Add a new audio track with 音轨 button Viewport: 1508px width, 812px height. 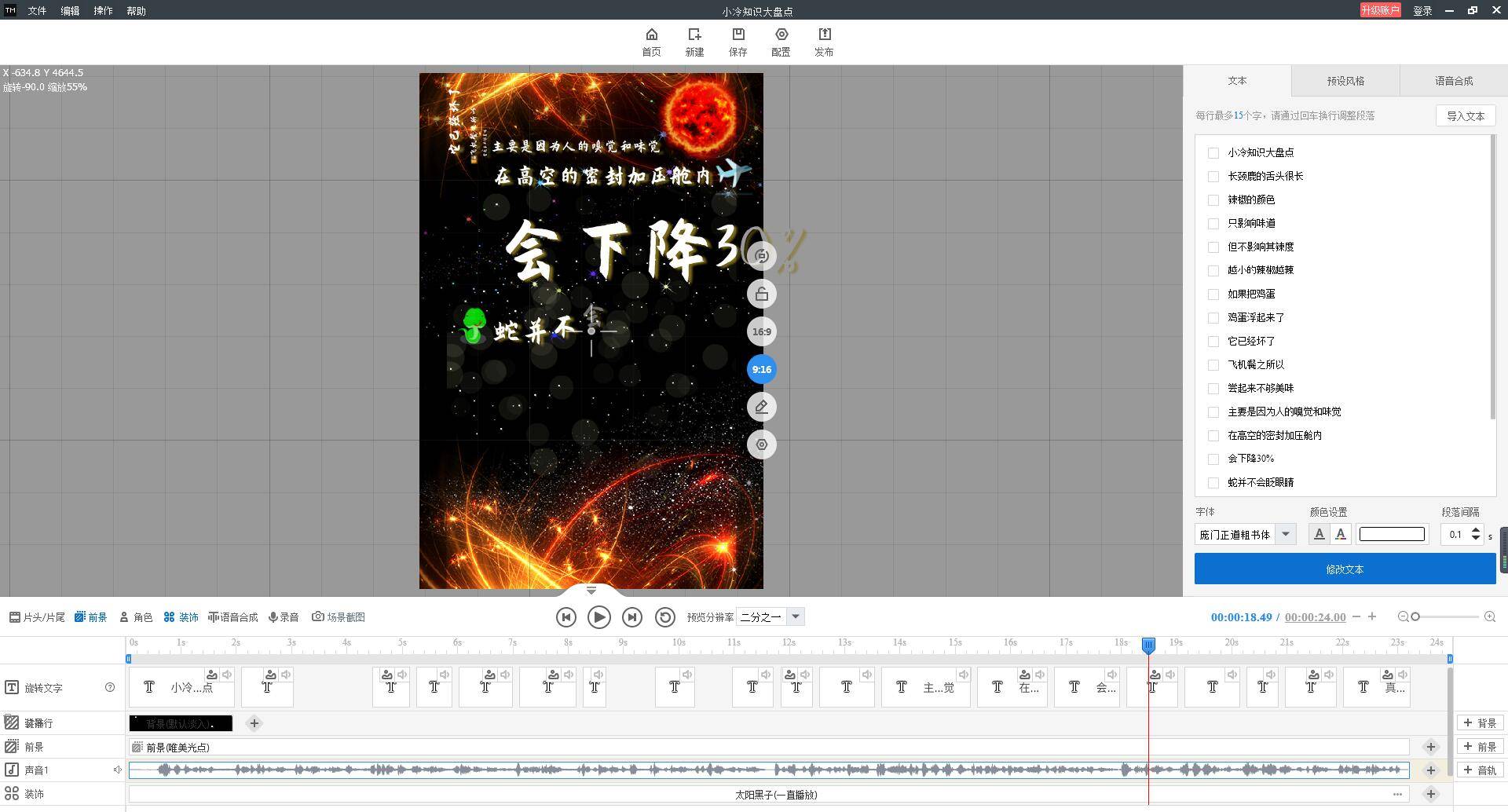coord(1480,770)
